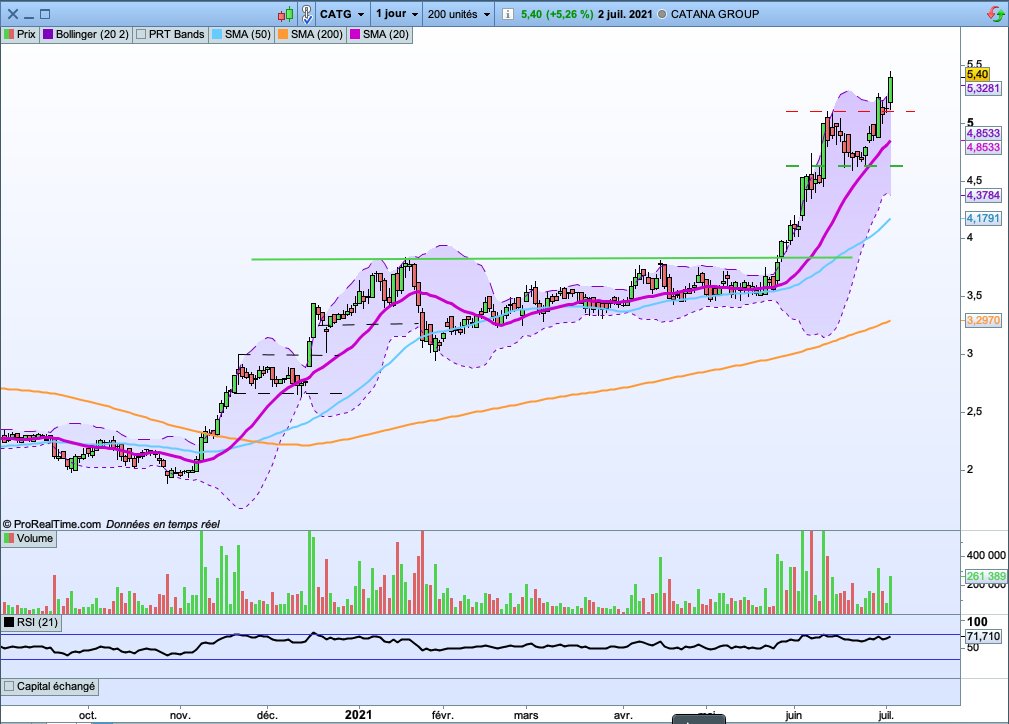Toggle the PRT Bands overlay visibility
Screen dimensions: 1009x724
(x=142, y=33)
